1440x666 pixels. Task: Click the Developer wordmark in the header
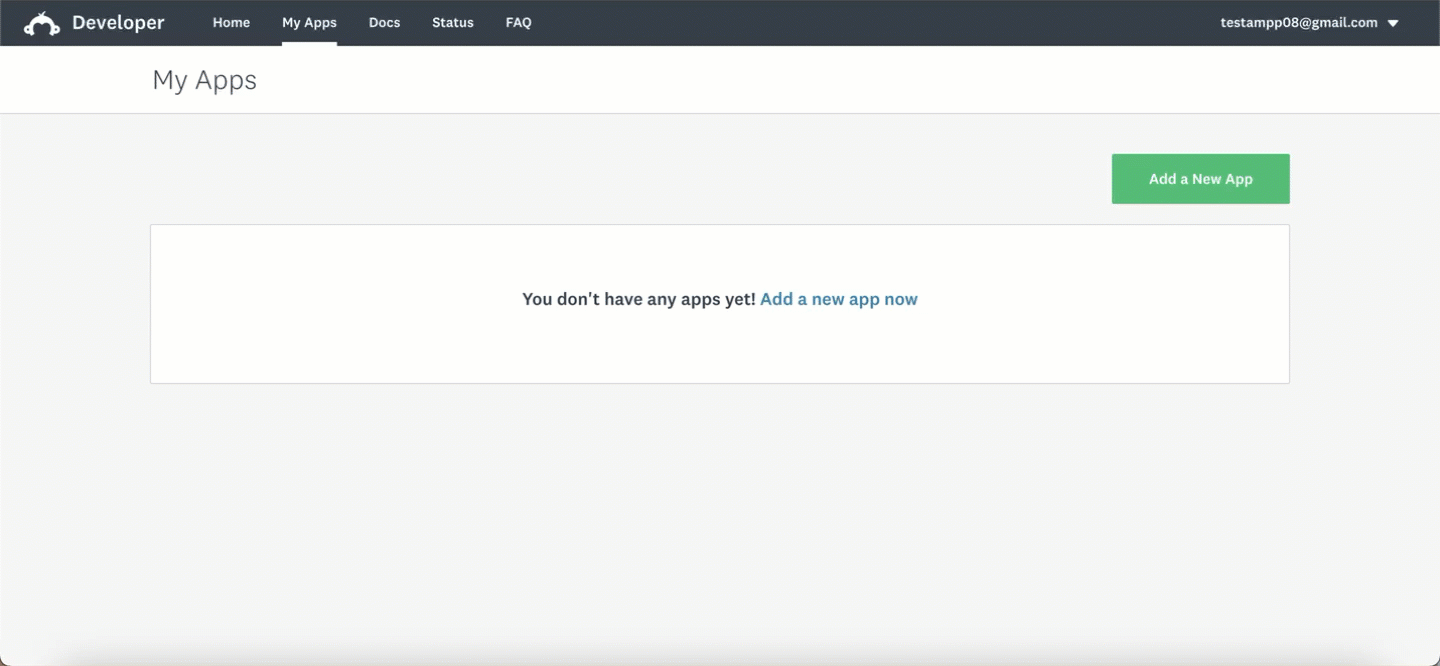119,21
